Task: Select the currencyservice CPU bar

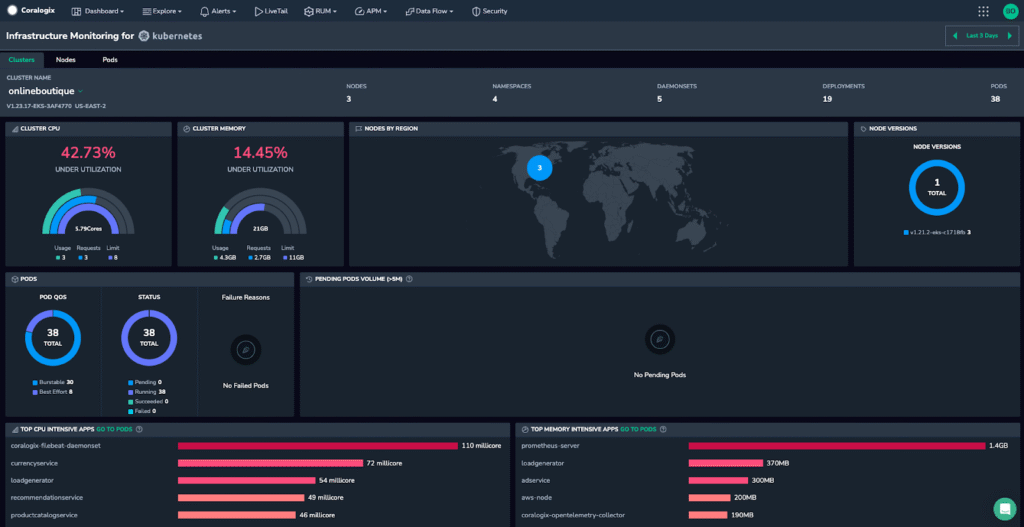Action: [270, 463]
